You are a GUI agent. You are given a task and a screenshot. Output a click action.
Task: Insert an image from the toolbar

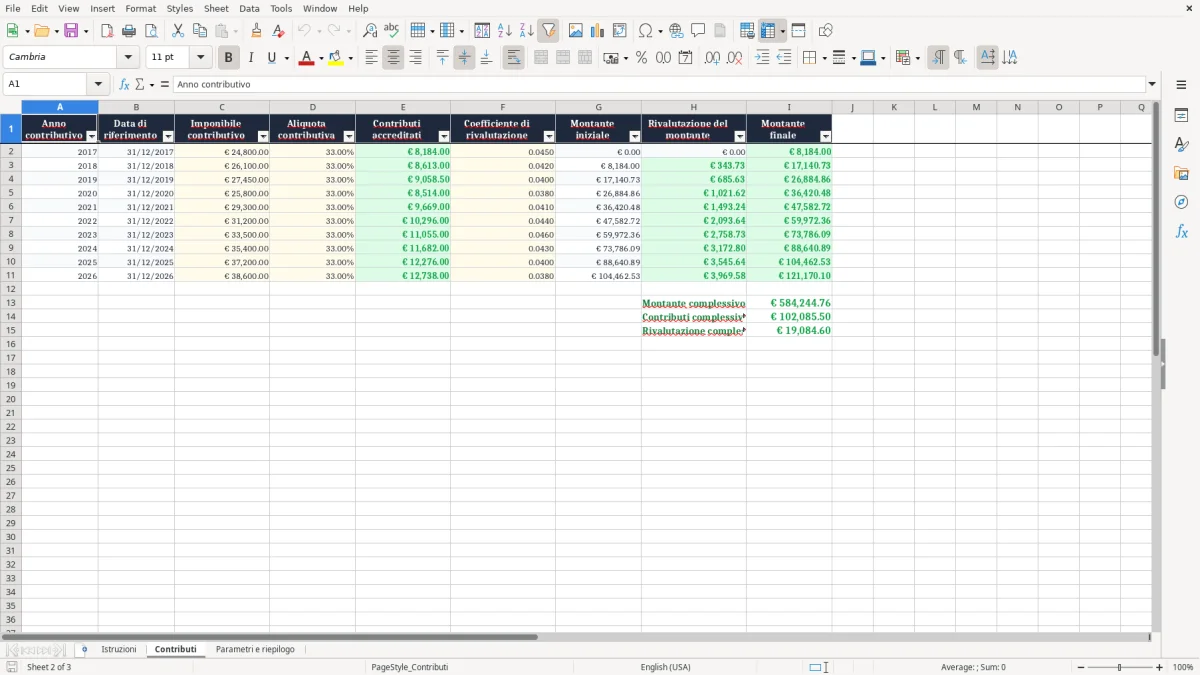pyautogui.click(x=576, y=31)
